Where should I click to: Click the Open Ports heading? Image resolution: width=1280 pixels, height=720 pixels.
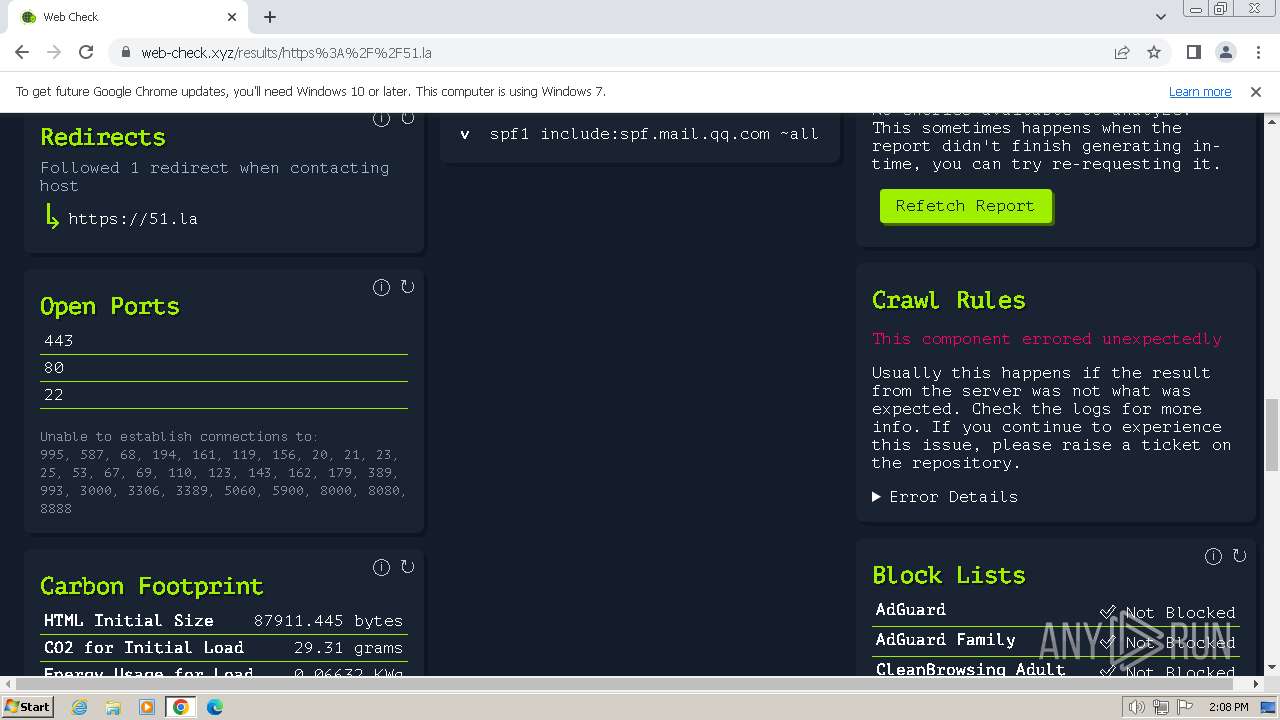(110, 307)
